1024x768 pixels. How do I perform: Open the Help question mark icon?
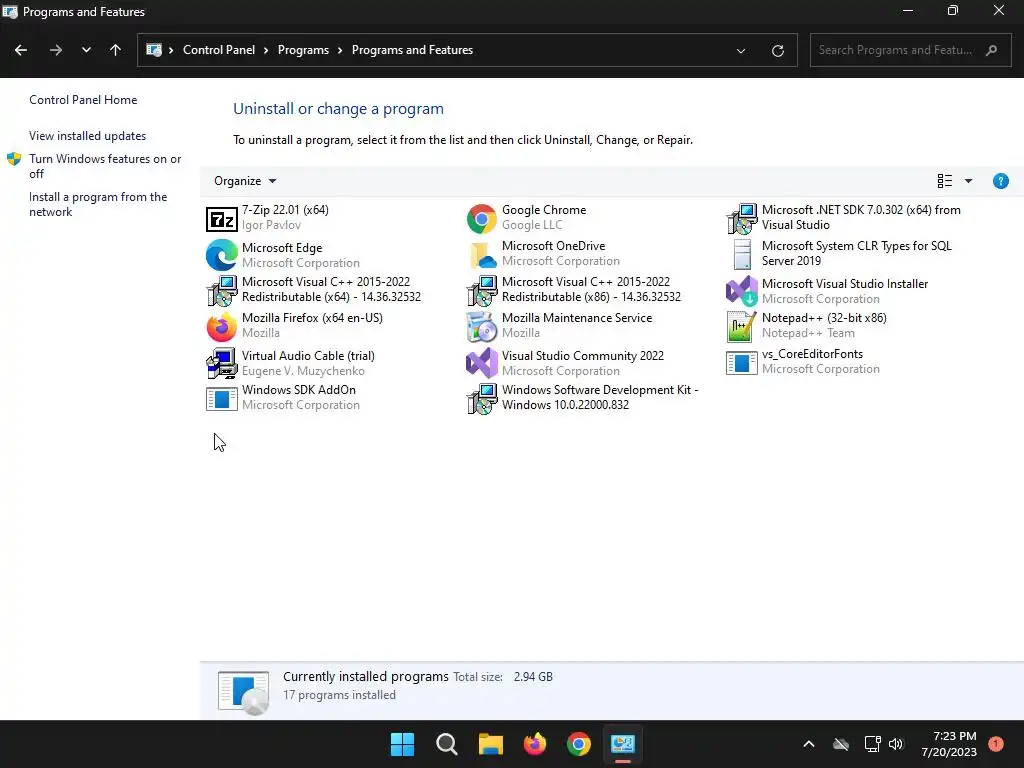point(1000,181)
